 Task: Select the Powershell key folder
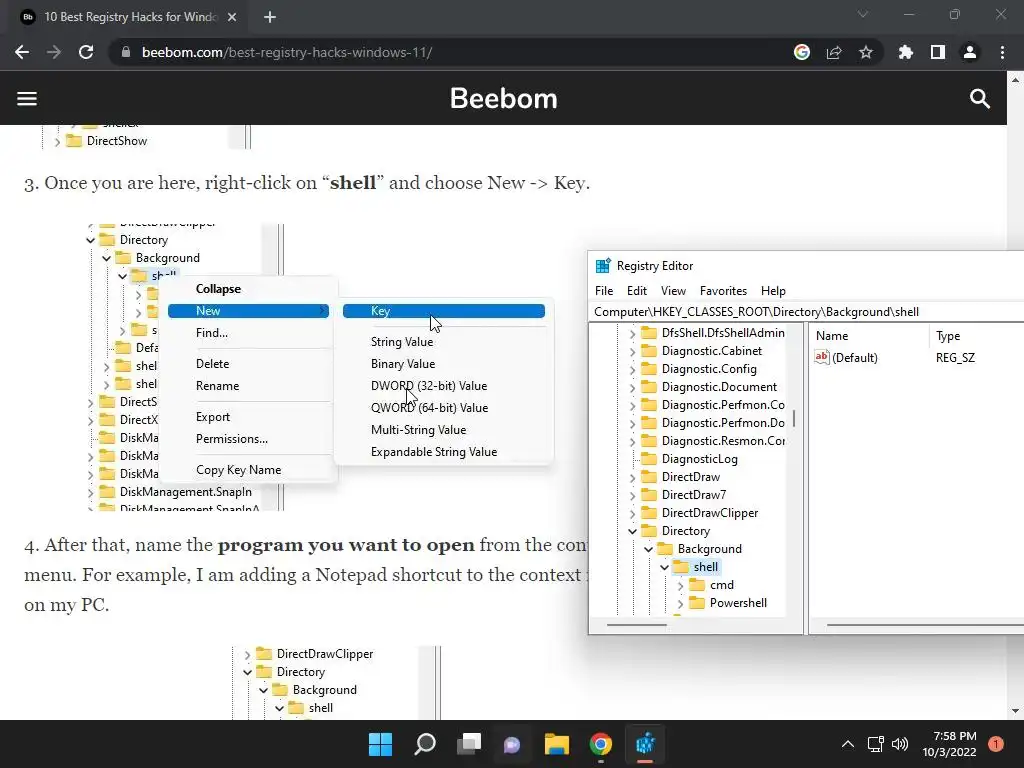[x=729, y=603]
